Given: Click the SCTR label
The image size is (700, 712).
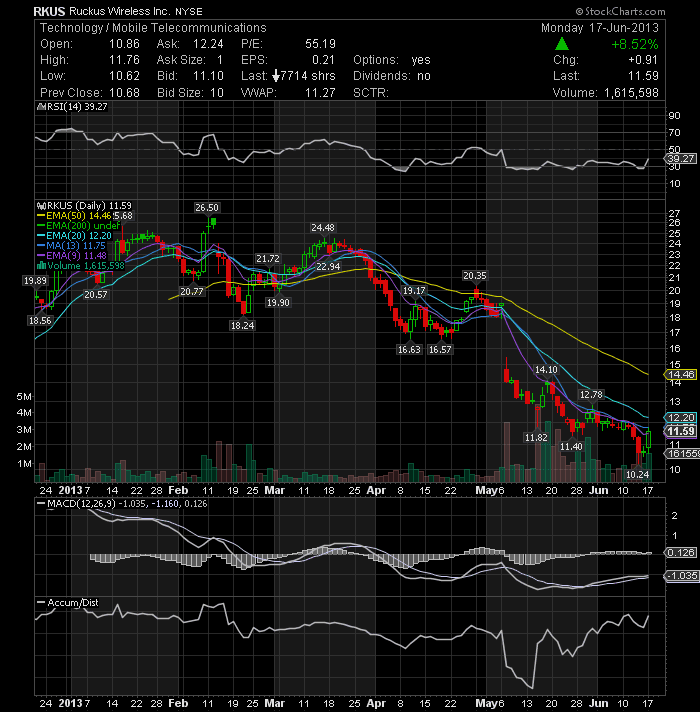Looking at the screenshot, I should (x=371, y=93).
